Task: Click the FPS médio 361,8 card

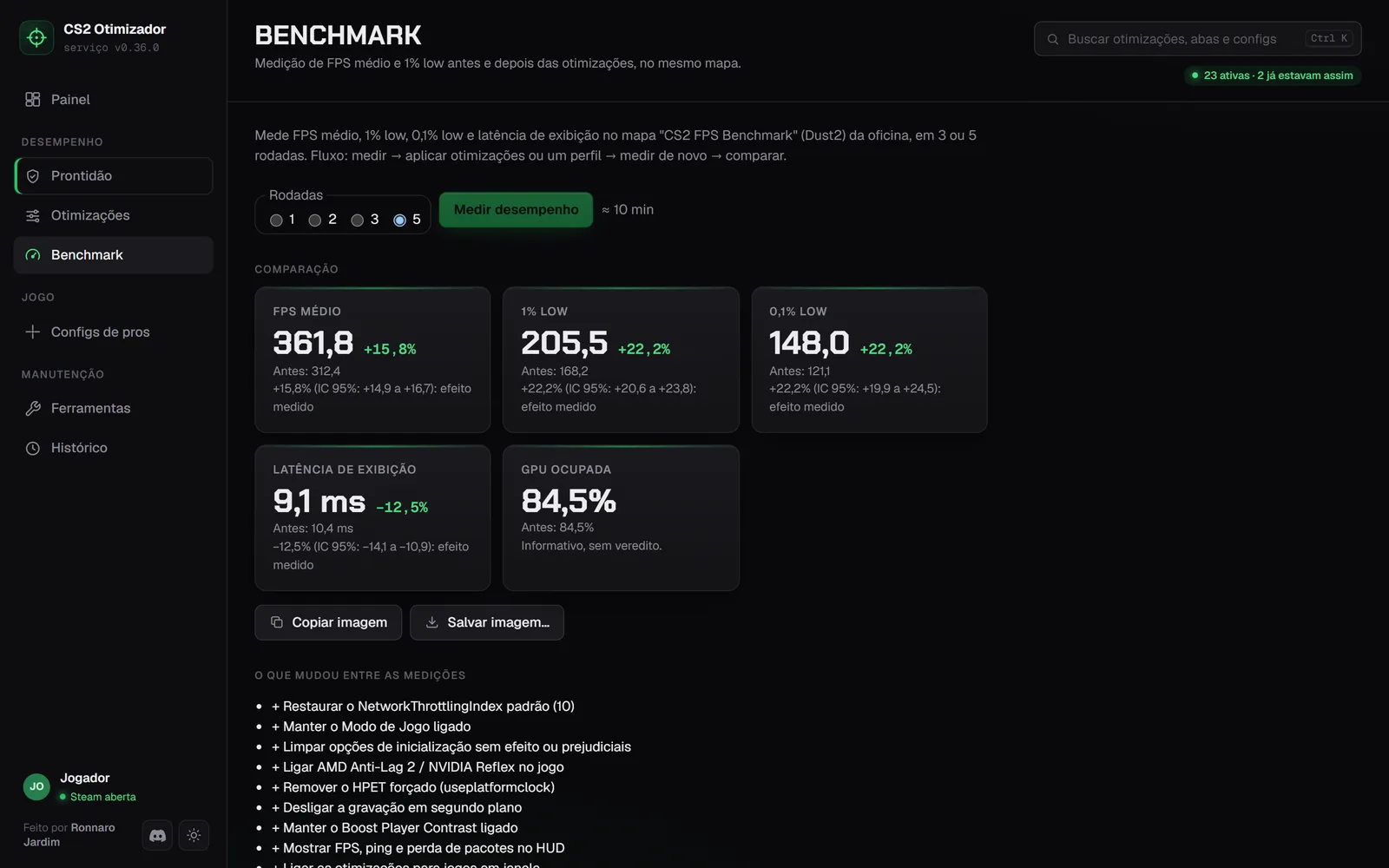Action: click(372, 360)
